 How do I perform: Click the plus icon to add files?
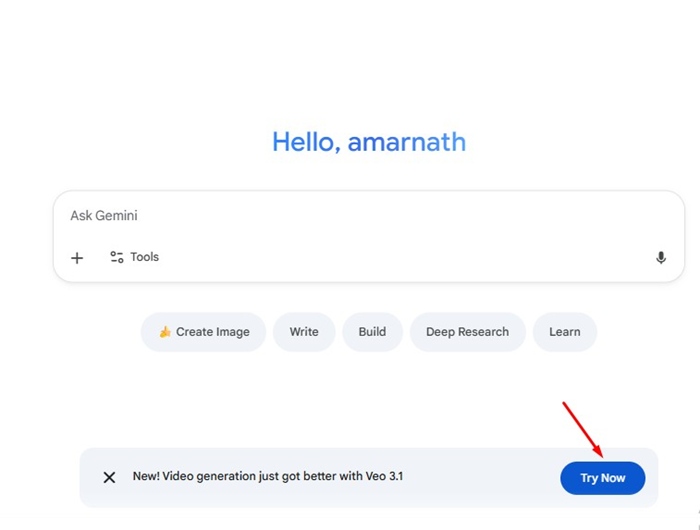point(77,258)
